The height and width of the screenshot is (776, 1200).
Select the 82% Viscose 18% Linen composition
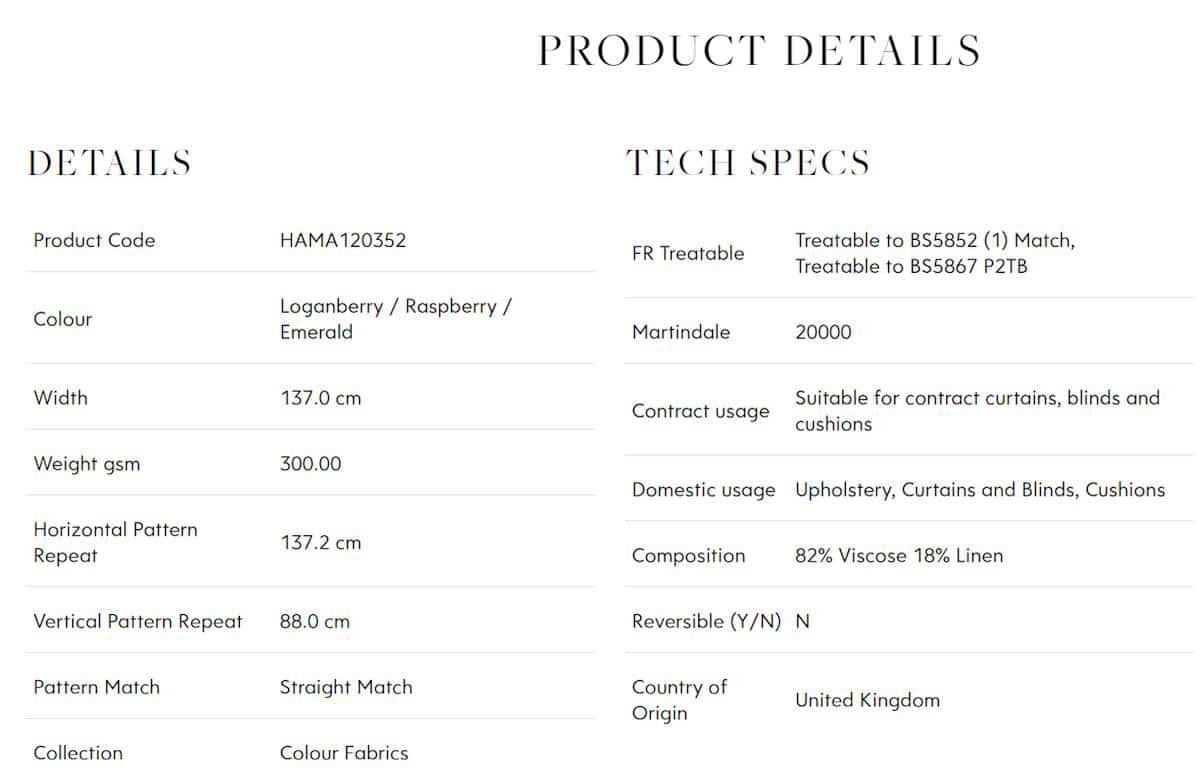tap(899, 556)
